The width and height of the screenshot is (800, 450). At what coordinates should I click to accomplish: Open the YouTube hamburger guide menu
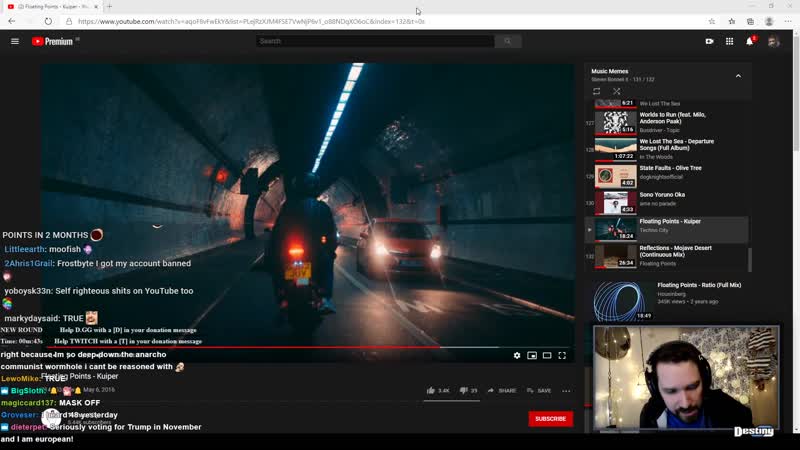tap(15, 41)
